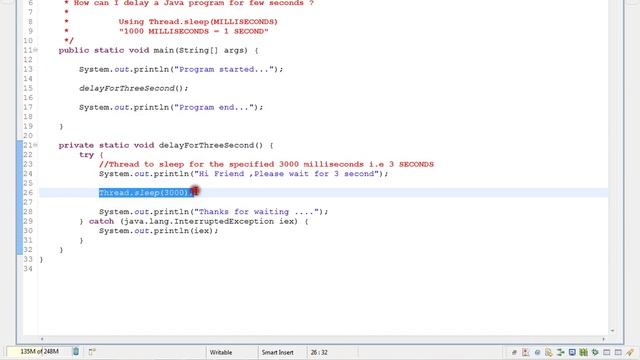640x360 pixels.
Task: Click the editor vertical scrollbar down arrow
Action: point(612,331)
